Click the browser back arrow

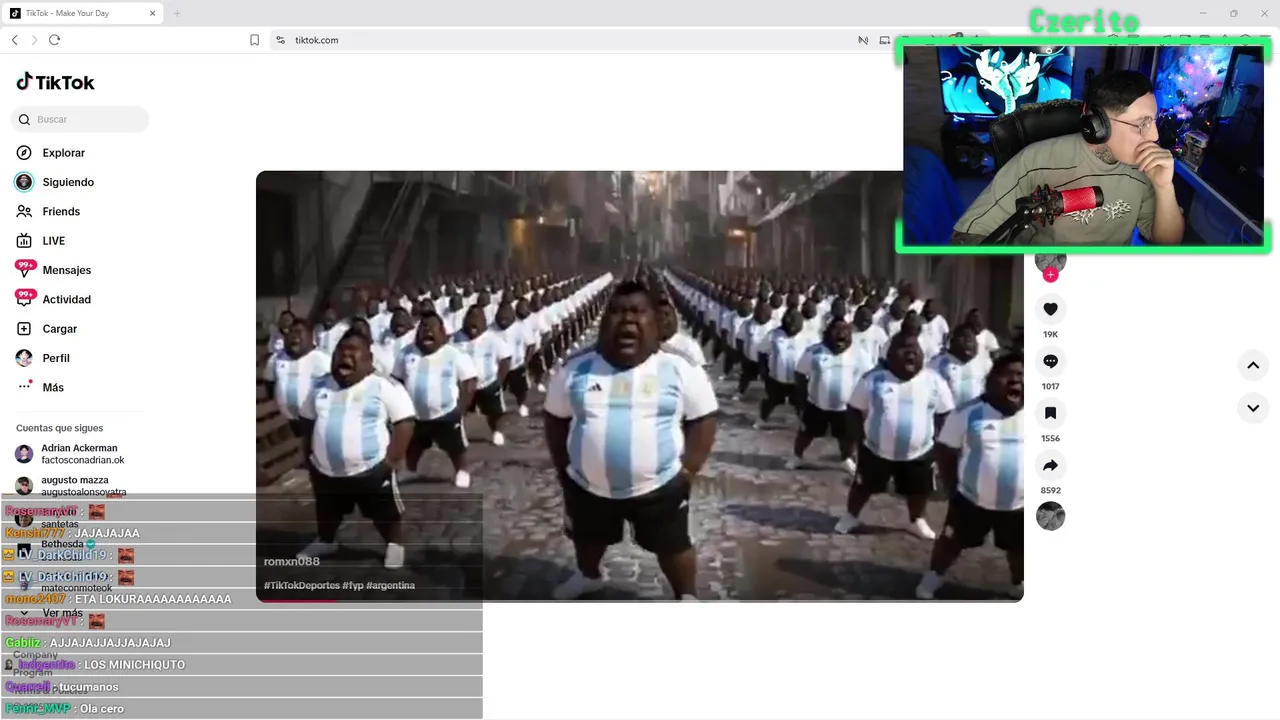point(14,40)
